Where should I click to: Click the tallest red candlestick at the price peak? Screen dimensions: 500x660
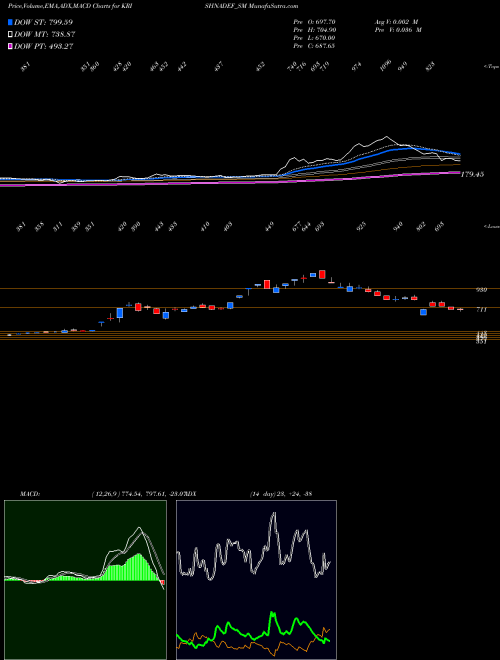322,274
